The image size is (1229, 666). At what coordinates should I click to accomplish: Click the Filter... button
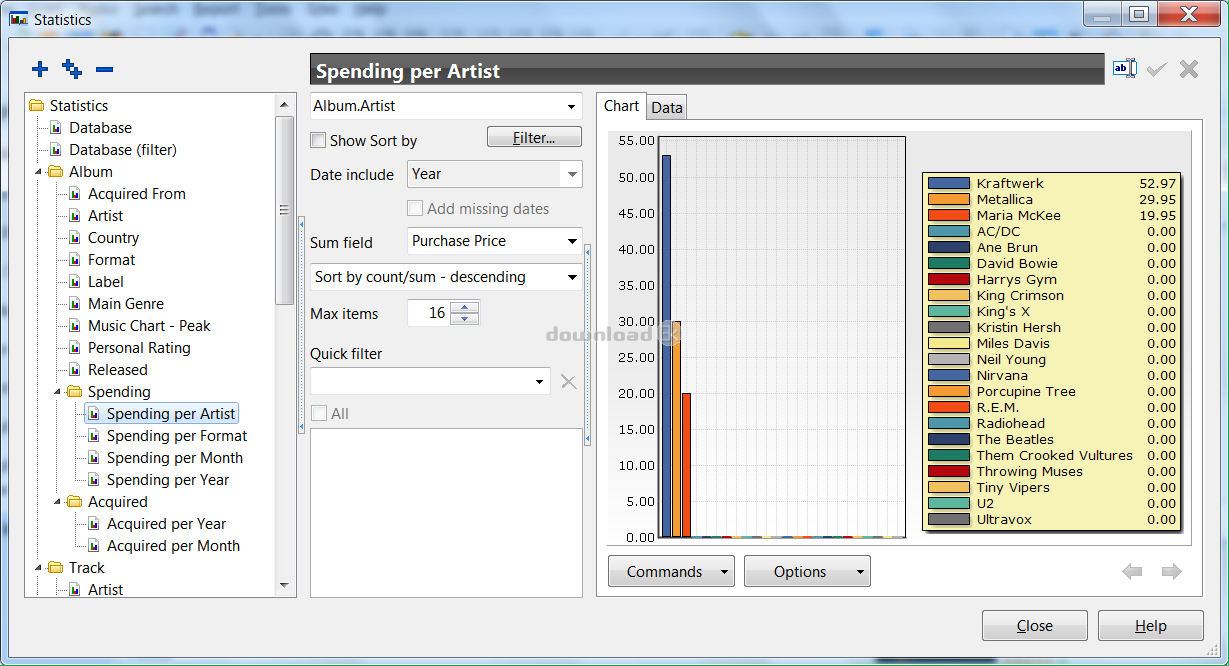(534, 138)
